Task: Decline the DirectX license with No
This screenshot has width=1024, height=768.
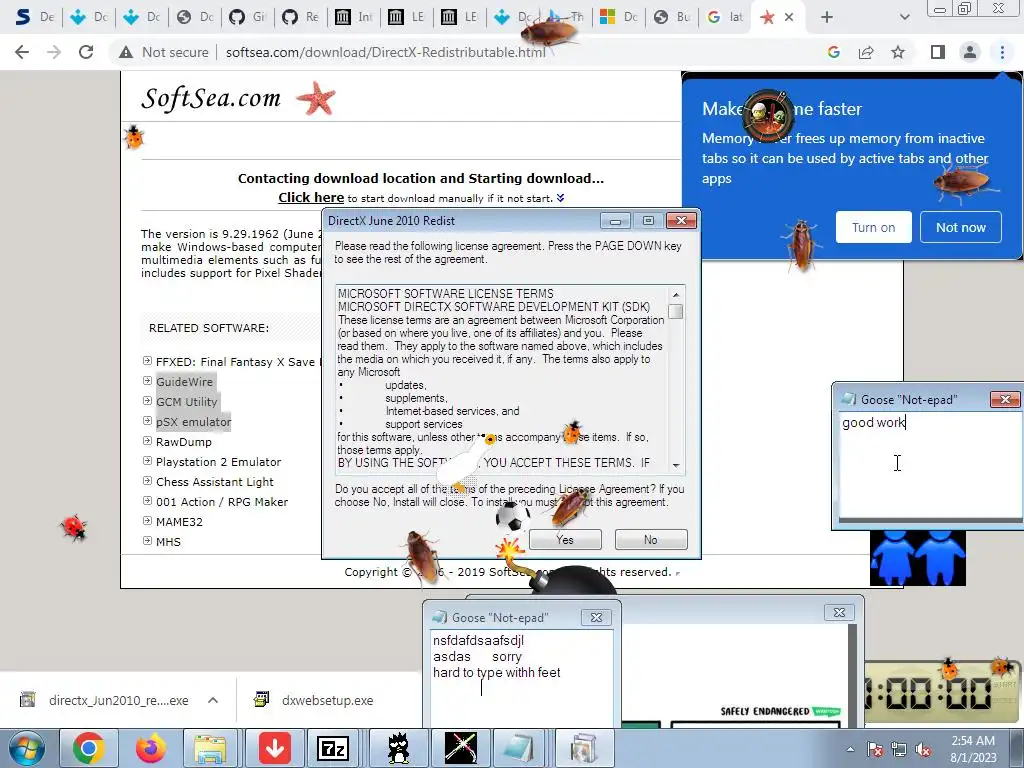Action: coord(650,539)
